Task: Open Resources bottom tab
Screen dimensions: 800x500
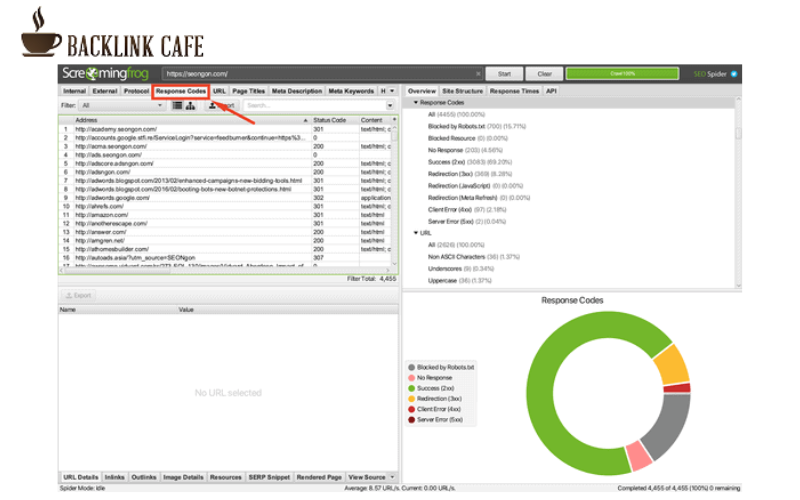Action: click(x=226, y=477)
